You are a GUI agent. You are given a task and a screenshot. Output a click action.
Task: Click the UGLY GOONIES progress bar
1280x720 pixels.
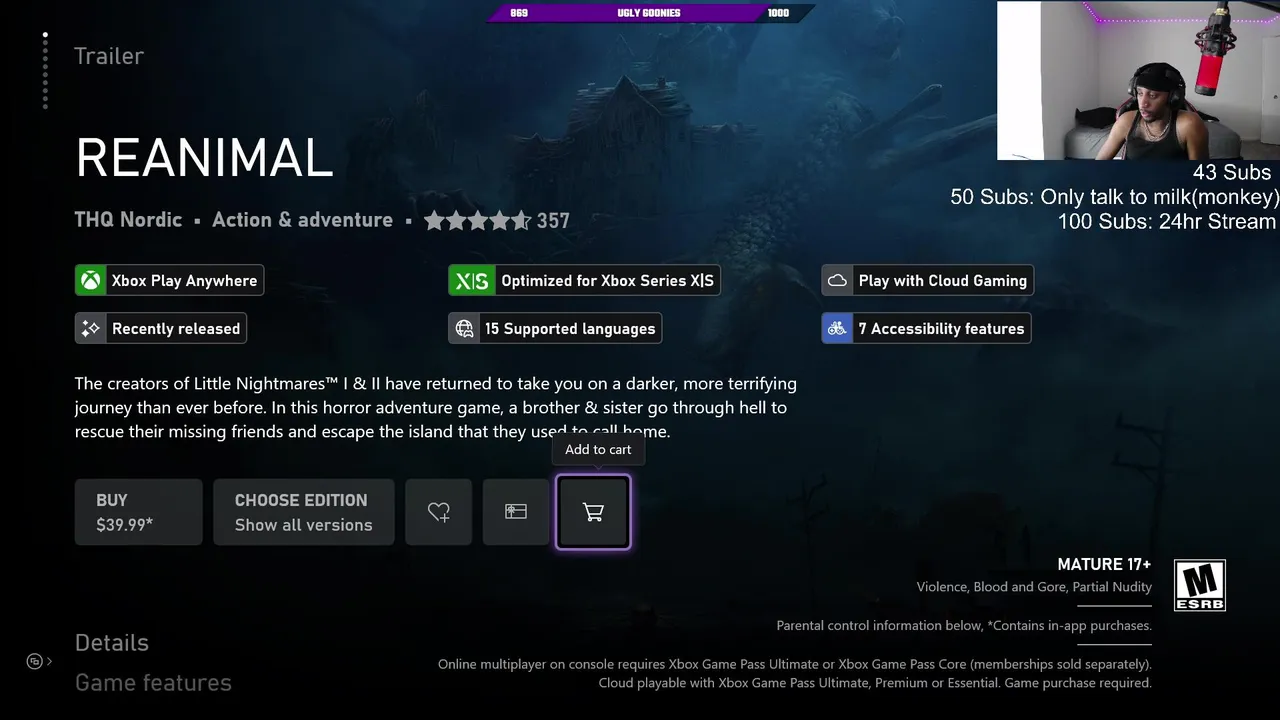tap(650, 13)
